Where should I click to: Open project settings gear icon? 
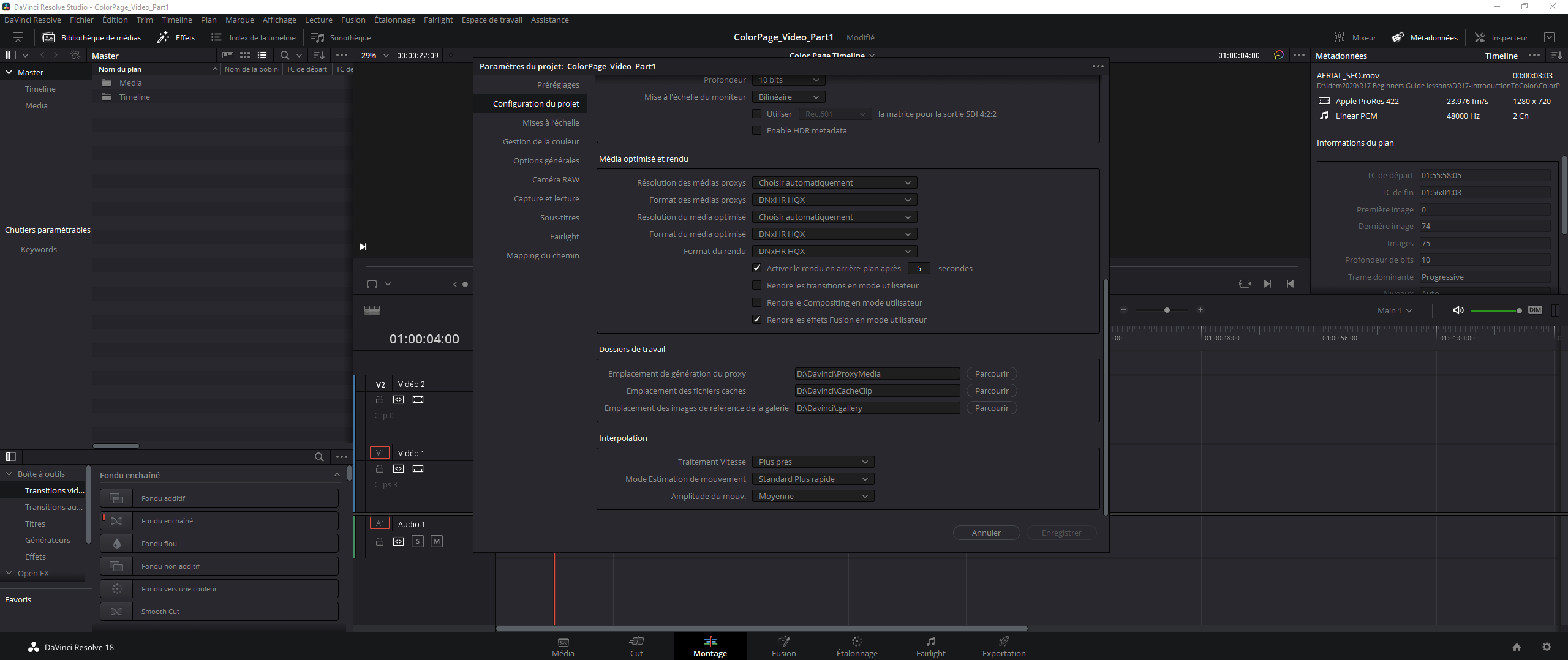click(1547, 647)
